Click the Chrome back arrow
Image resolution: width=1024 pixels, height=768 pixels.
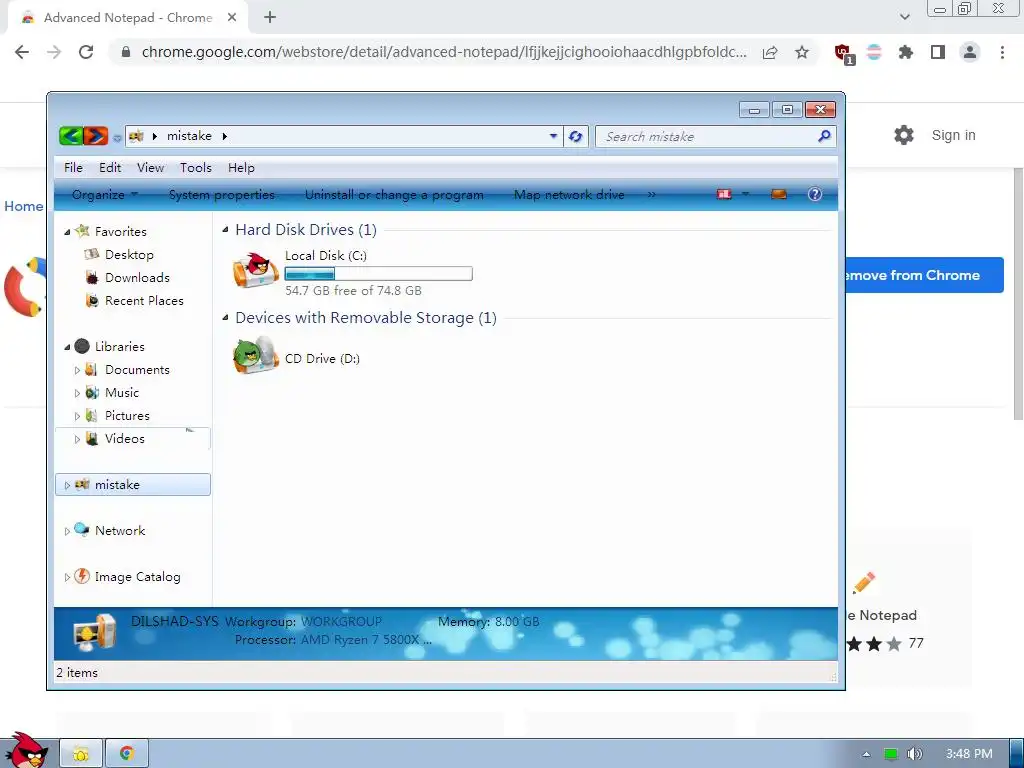(22, 52)
